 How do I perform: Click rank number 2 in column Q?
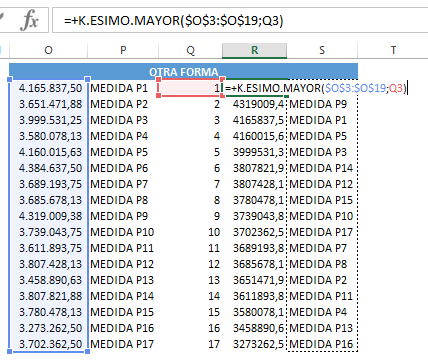click(217, 104)
